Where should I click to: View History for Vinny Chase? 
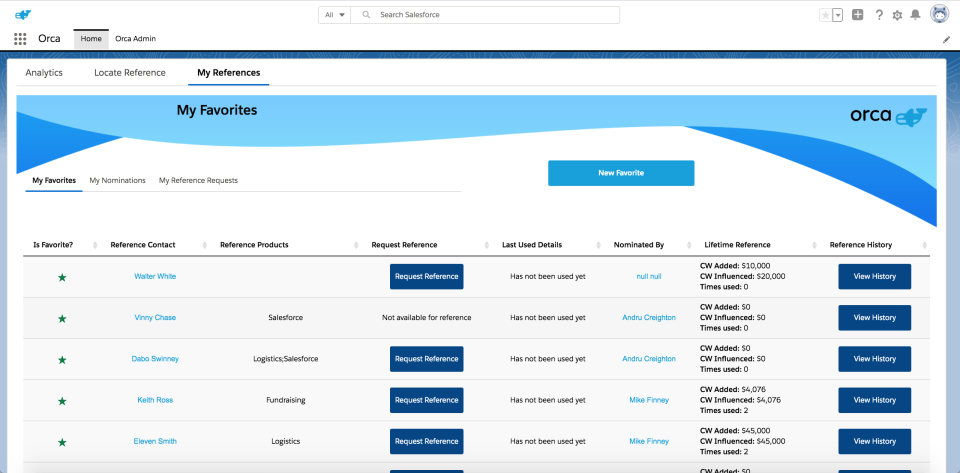[874, 318]
